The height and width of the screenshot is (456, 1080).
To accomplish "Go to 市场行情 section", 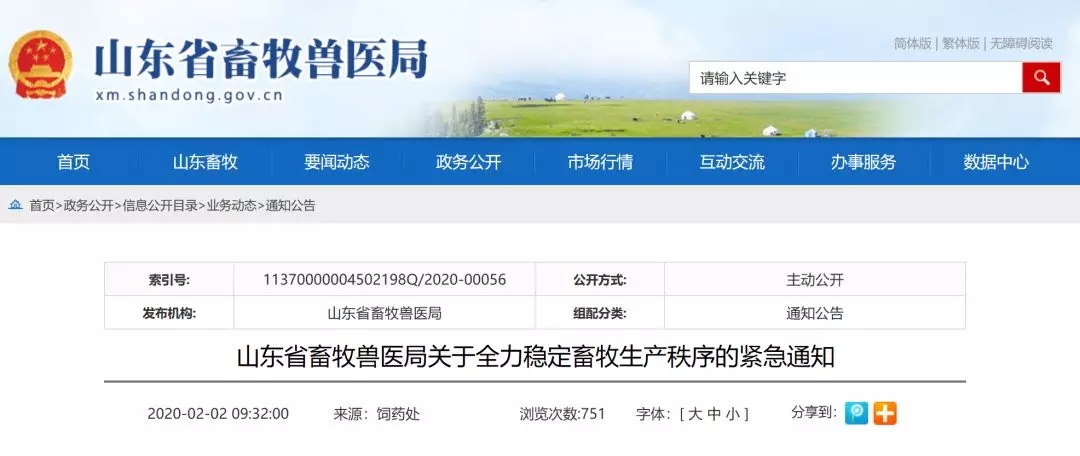I will [x=600, y=163].
